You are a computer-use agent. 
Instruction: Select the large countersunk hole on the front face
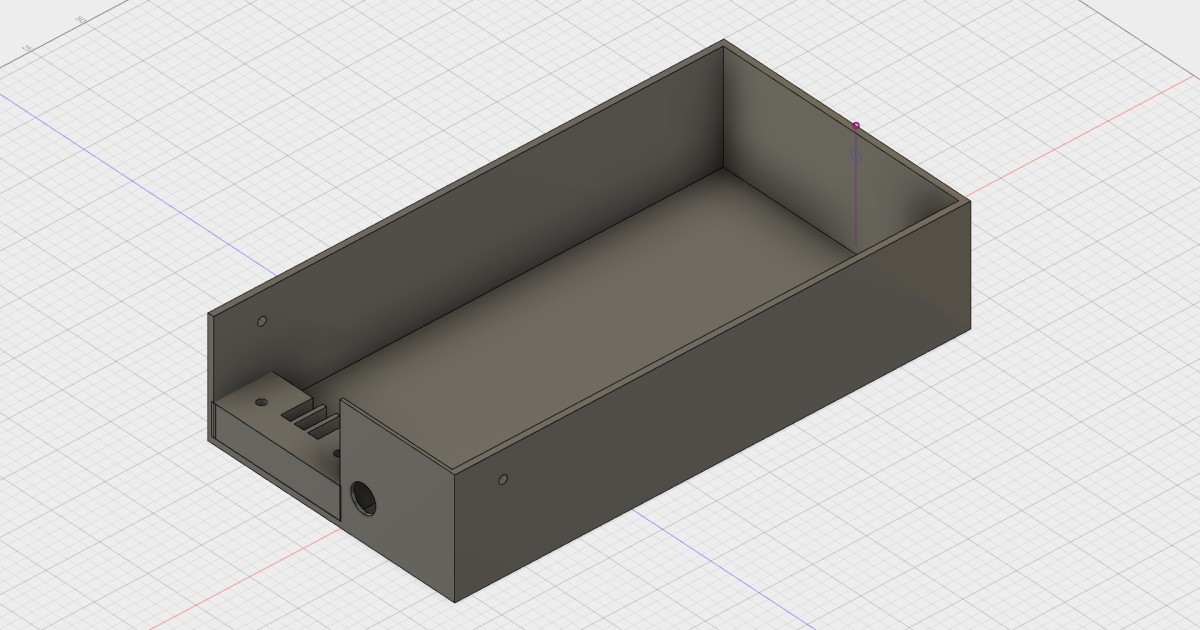(x=363, y=495)
